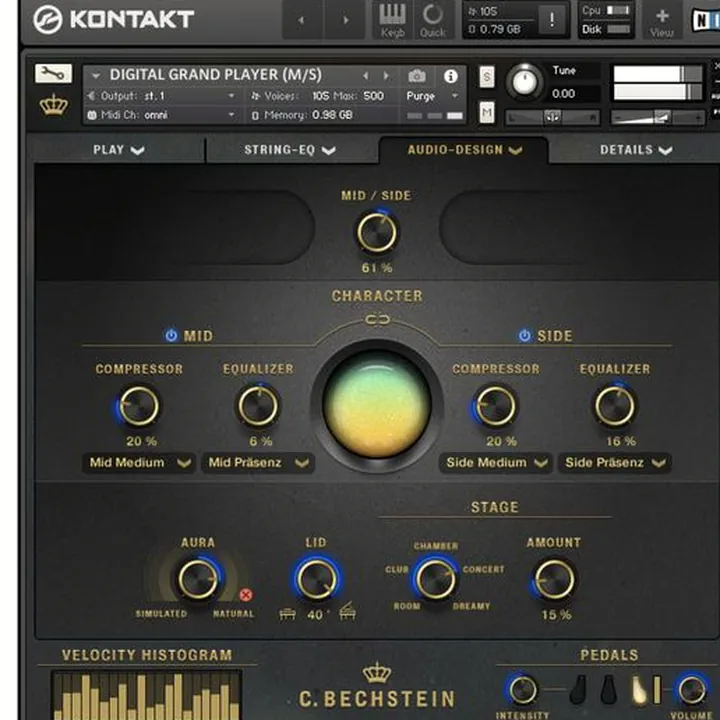Image resolution: width=720 pixels, height=720 pixels.
Task: Click the pedal Volume knob
Action: [x=692, y=690]
